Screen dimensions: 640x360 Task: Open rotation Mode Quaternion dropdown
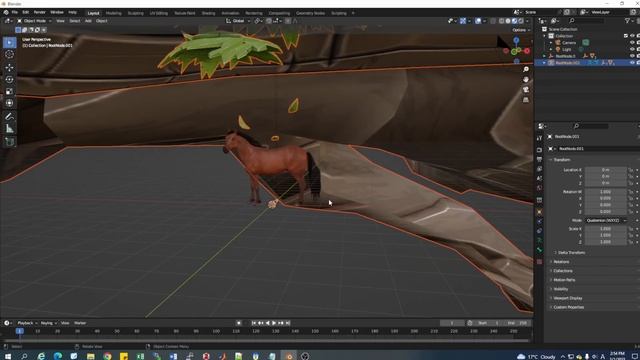[x=606, y=220]
